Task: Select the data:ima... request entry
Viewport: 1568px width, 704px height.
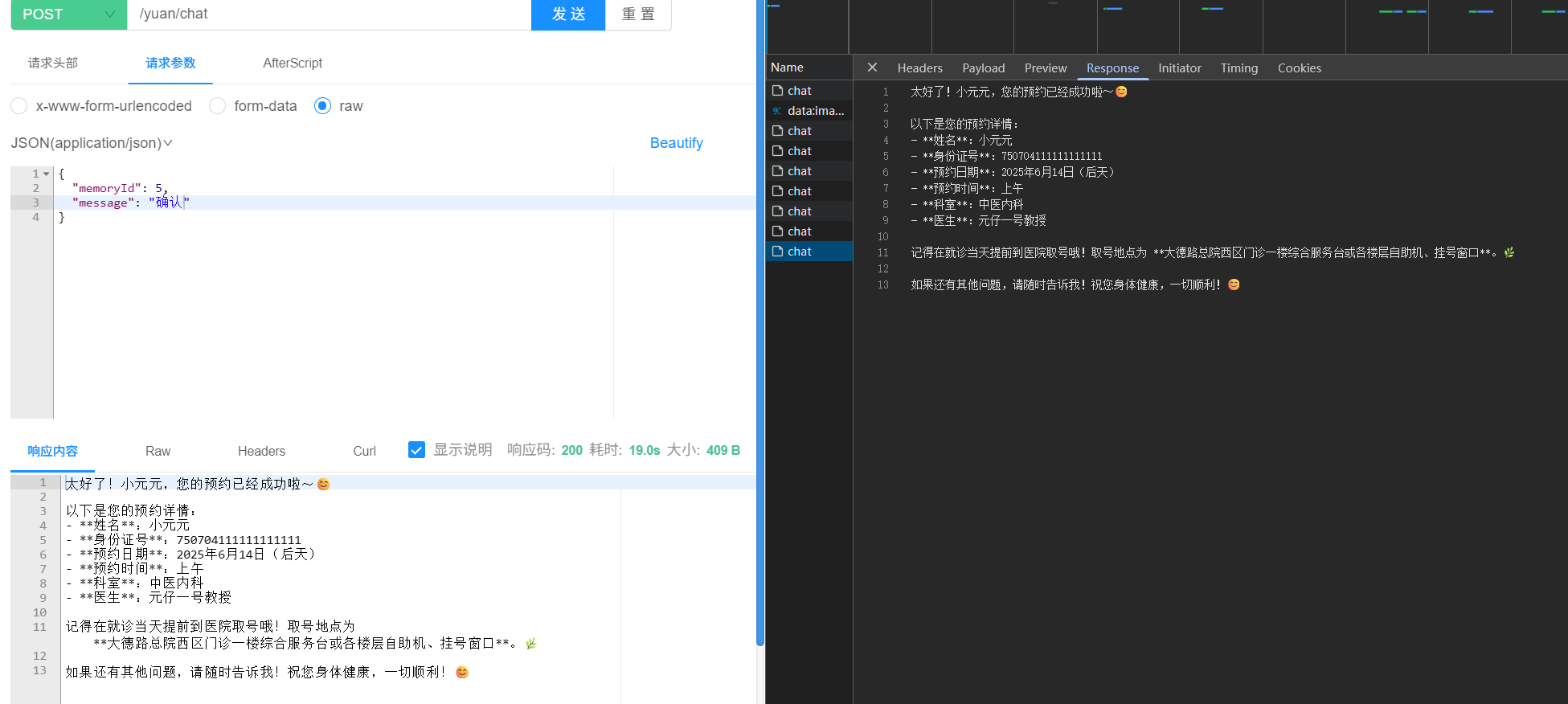Action: 815,111
